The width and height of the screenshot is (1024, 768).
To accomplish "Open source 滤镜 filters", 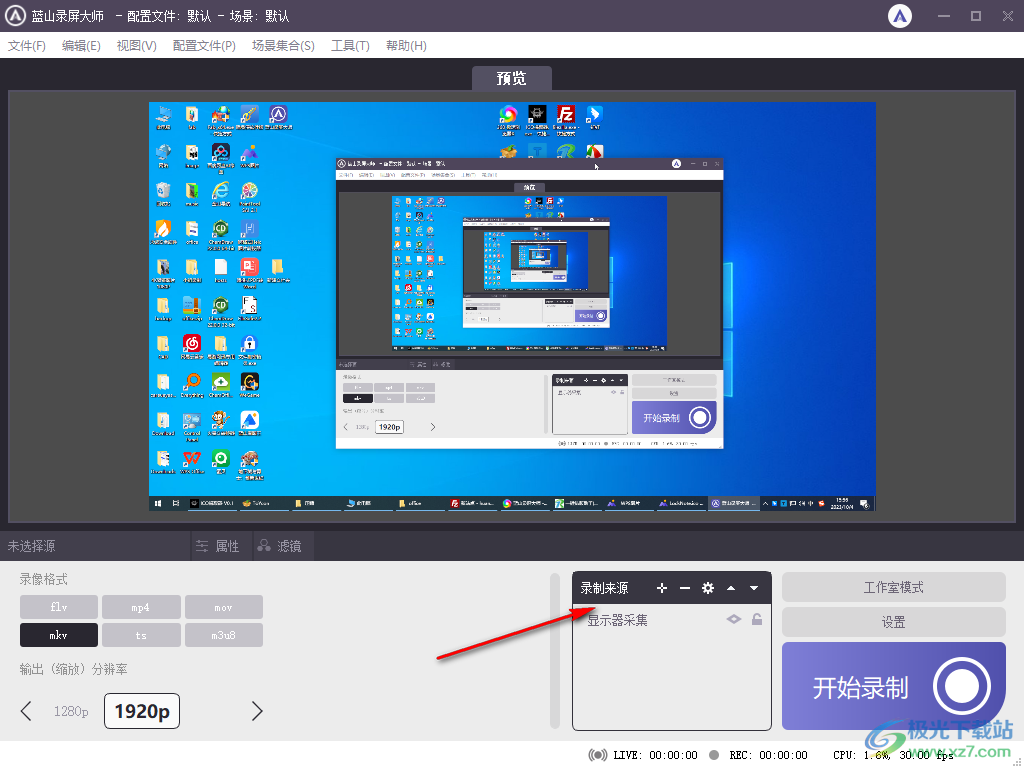I will pos(280,546).
